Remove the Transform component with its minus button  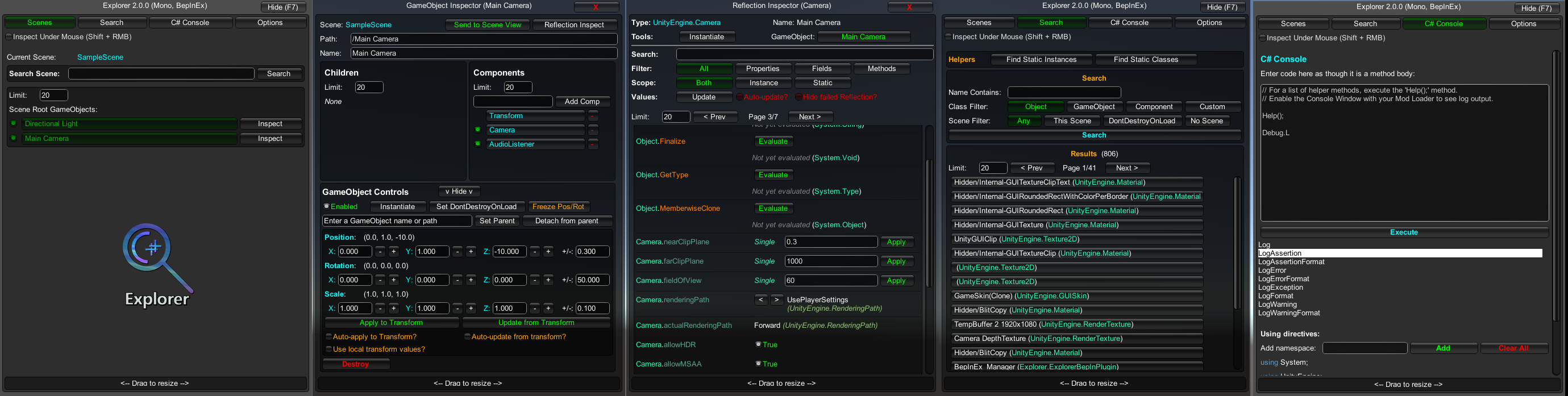pos(593,115)
